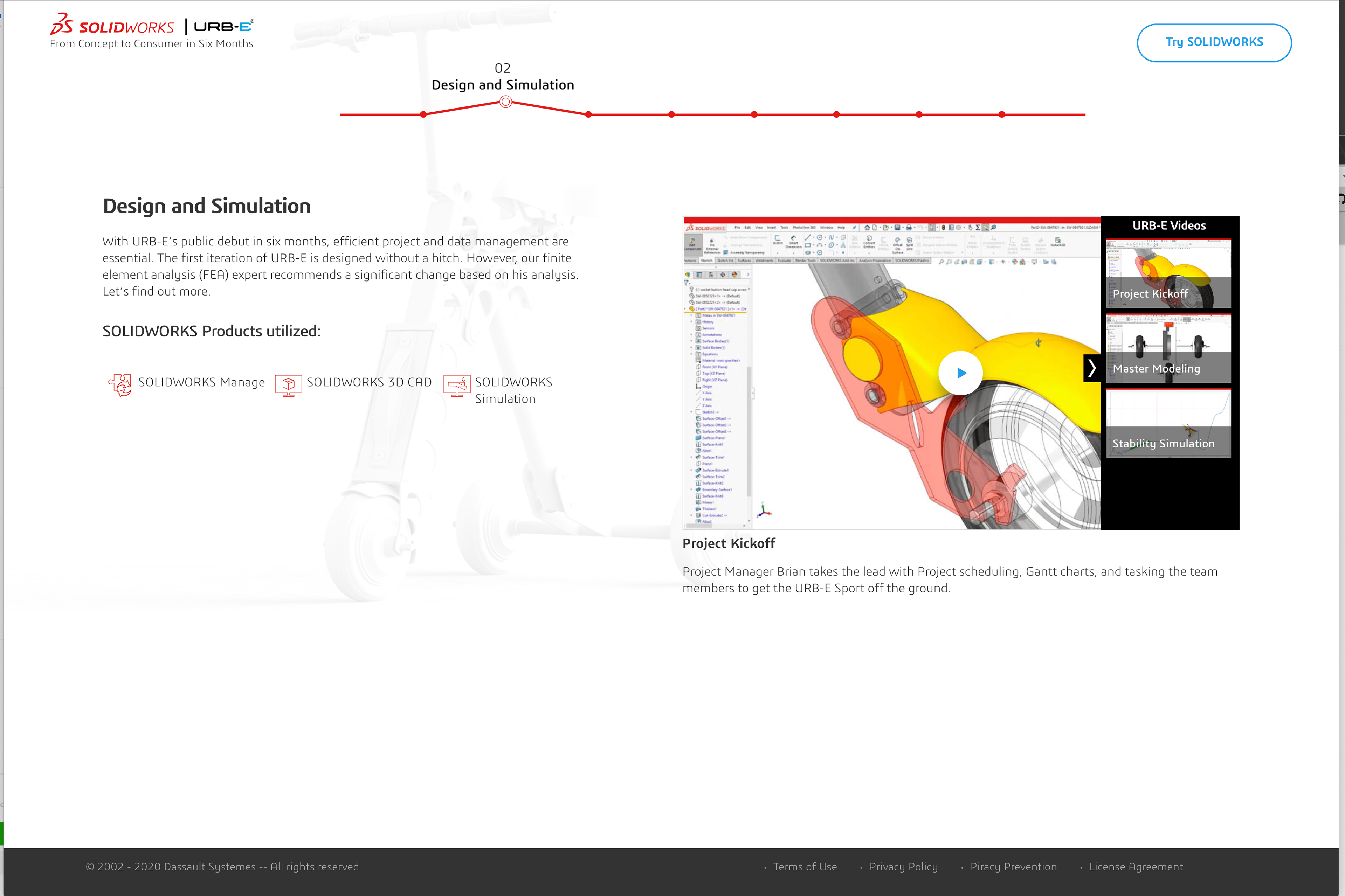Select the Master Modeling video thumbnail
This screenshot has height=896, width=1345.
click(1168, 349)
